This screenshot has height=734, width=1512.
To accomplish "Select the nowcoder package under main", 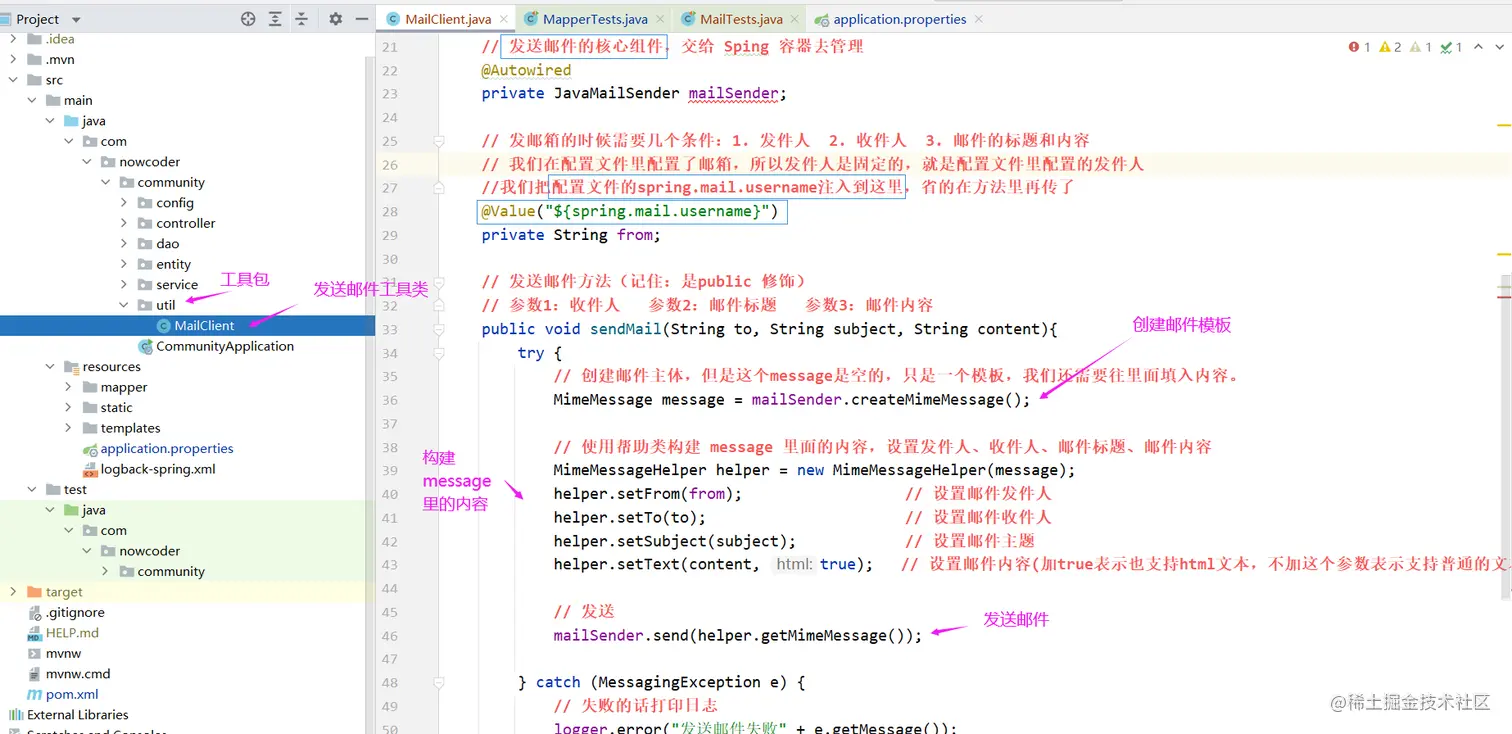I will coord(149,162).
